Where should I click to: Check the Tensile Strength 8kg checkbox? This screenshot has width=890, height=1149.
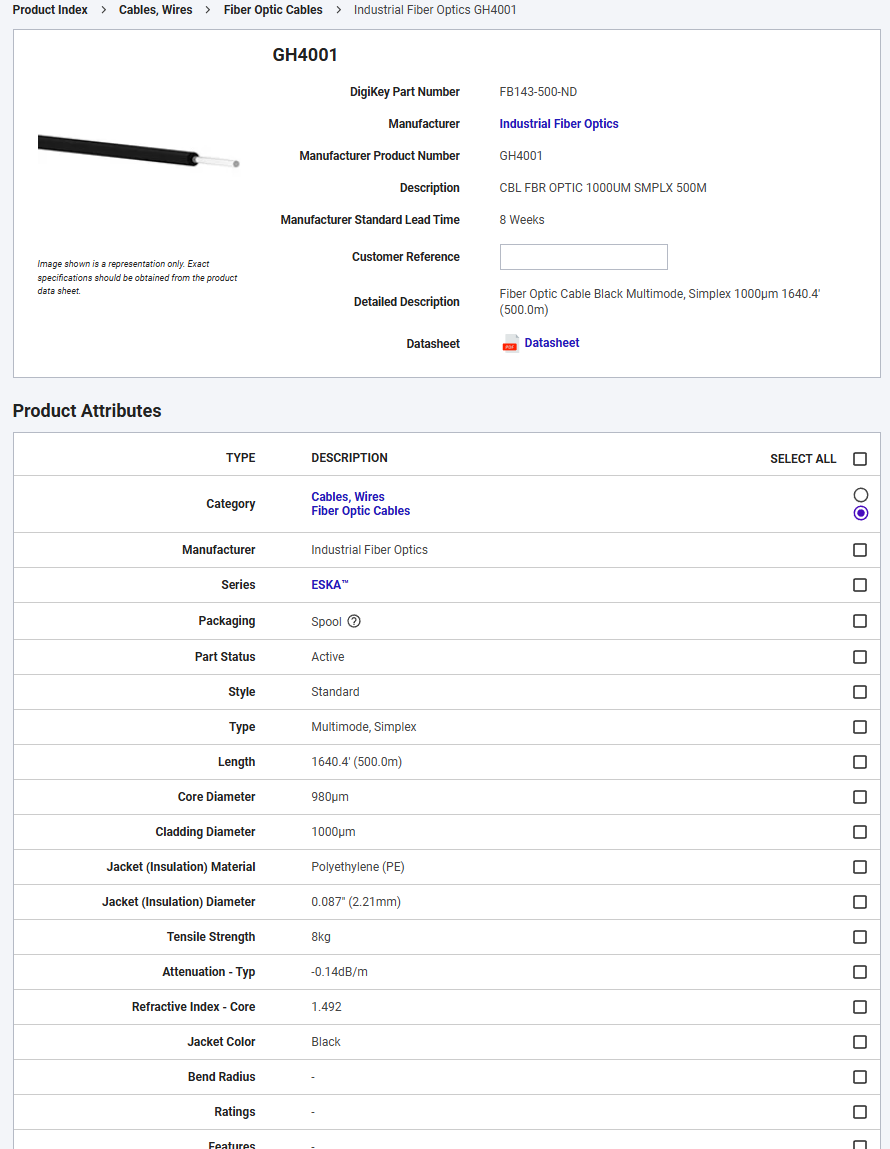coord(859,937)
